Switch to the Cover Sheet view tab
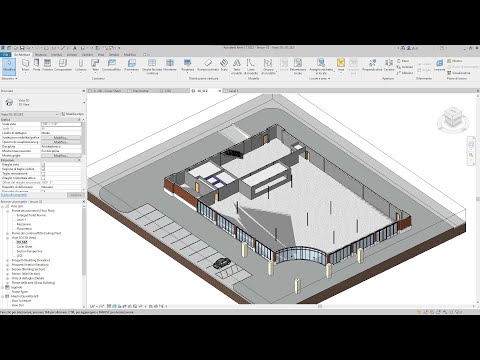 [x=106, y=91]
